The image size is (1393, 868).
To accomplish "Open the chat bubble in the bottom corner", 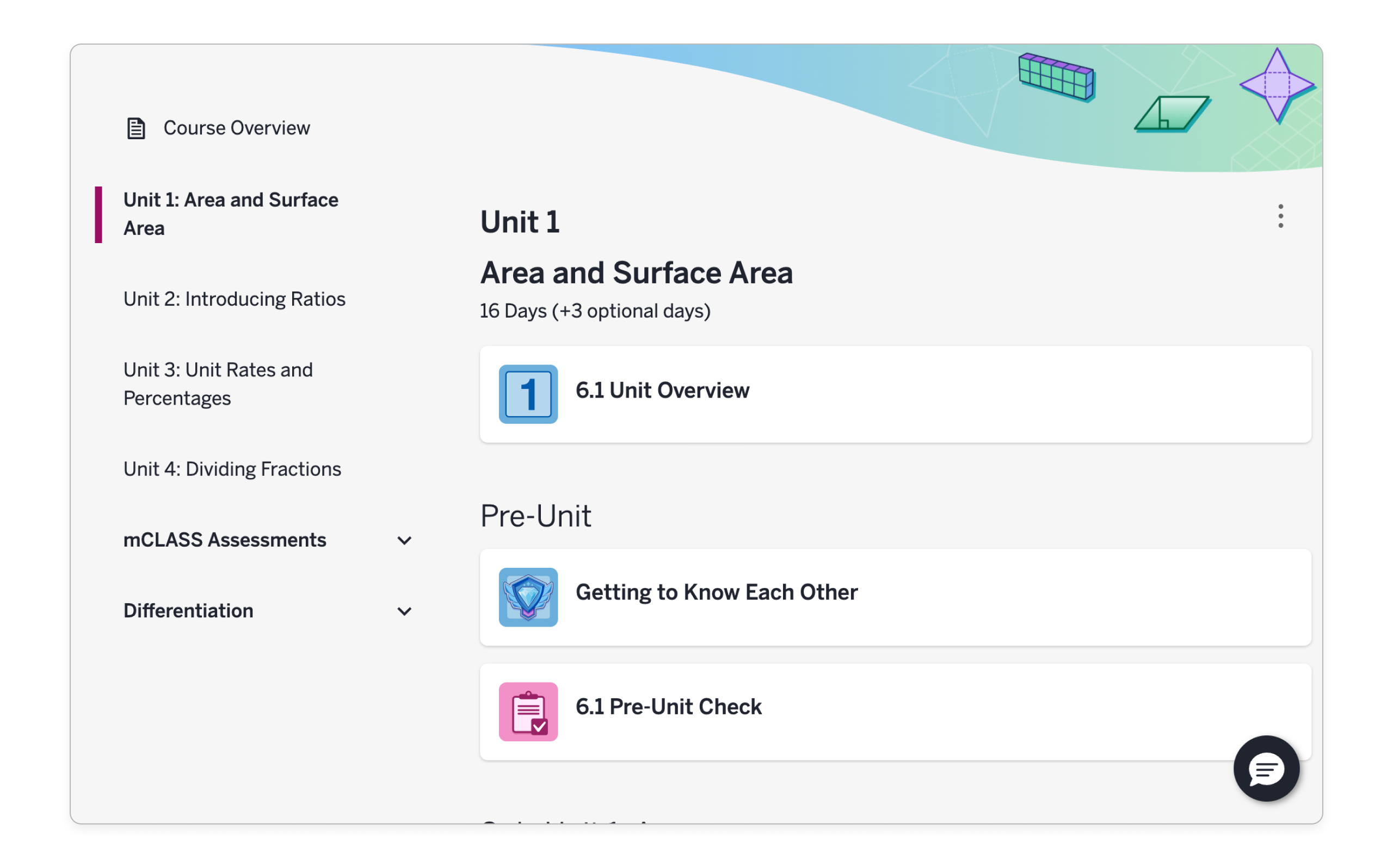I will point(1266,769).
